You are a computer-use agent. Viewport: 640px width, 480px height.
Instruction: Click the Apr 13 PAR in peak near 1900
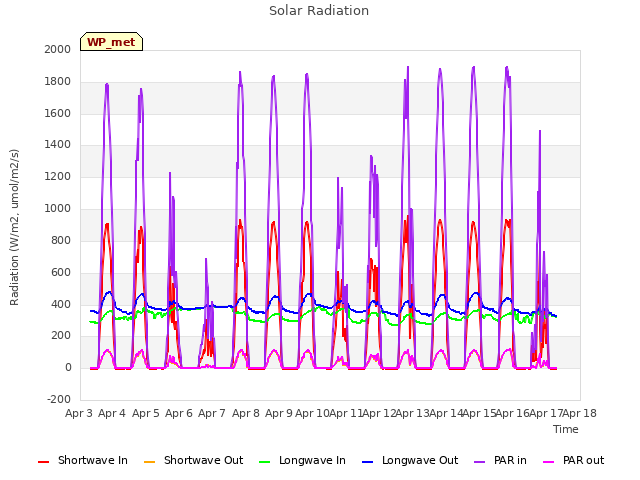(408, 67)
